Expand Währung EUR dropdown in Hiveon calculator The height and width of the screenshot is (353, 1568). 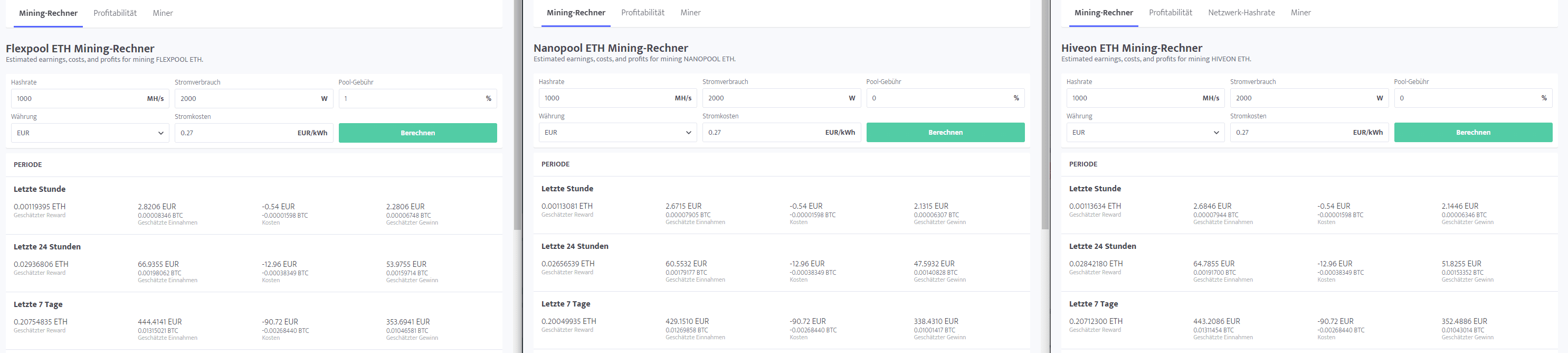[1146, 132]
